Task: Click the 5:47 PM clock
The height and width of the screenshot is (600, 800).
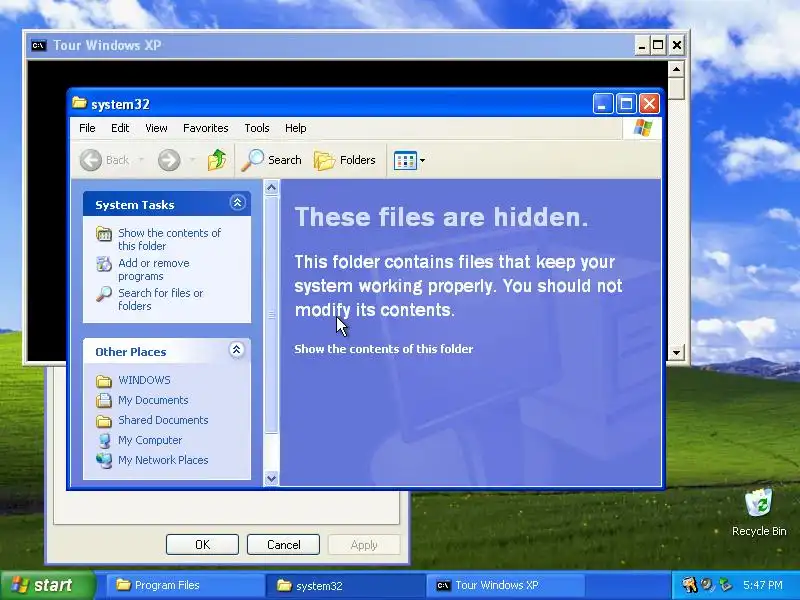Action: tap(763, 585)
